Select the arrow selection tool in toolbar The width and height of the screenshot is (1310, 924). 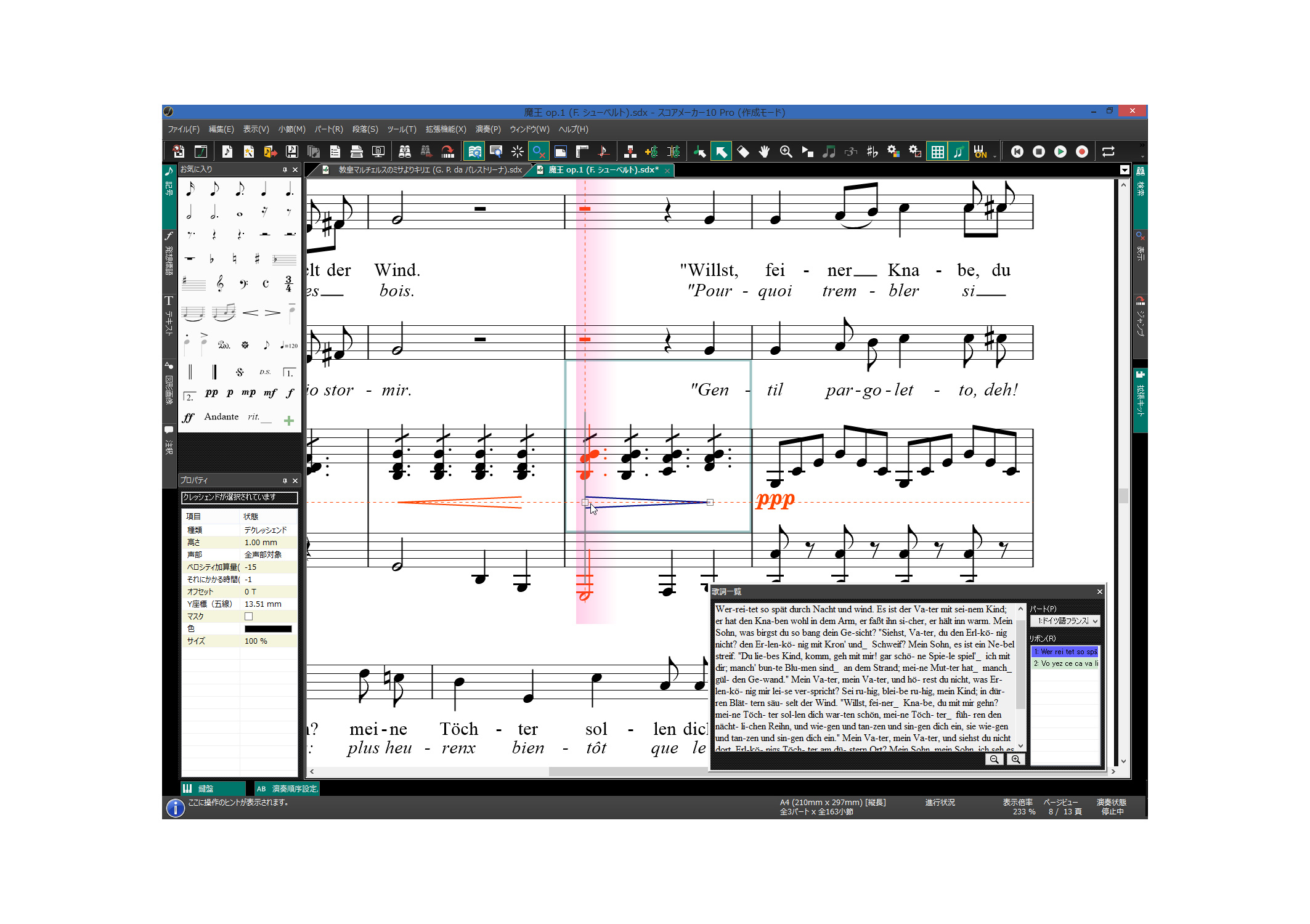(x=721, y=152)
